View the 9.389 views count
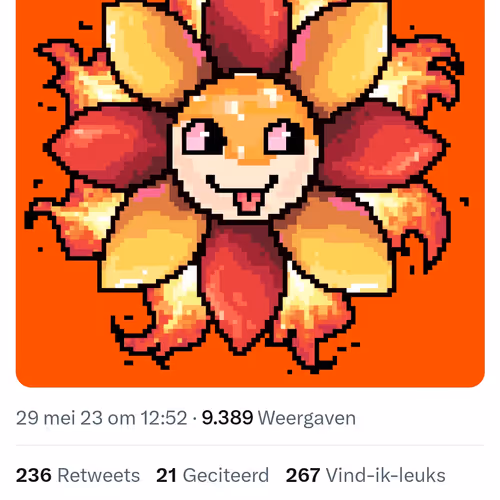Image resolution: width=500 pixels, height=500 pixels. (x=227, y=418)
